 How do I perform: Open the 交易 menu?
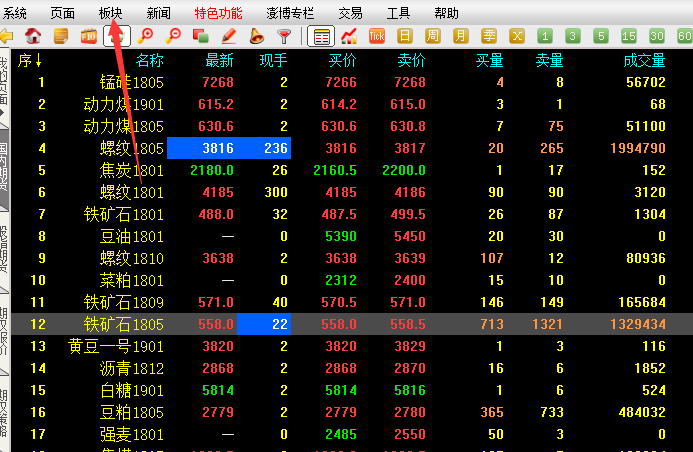[351, 13]
